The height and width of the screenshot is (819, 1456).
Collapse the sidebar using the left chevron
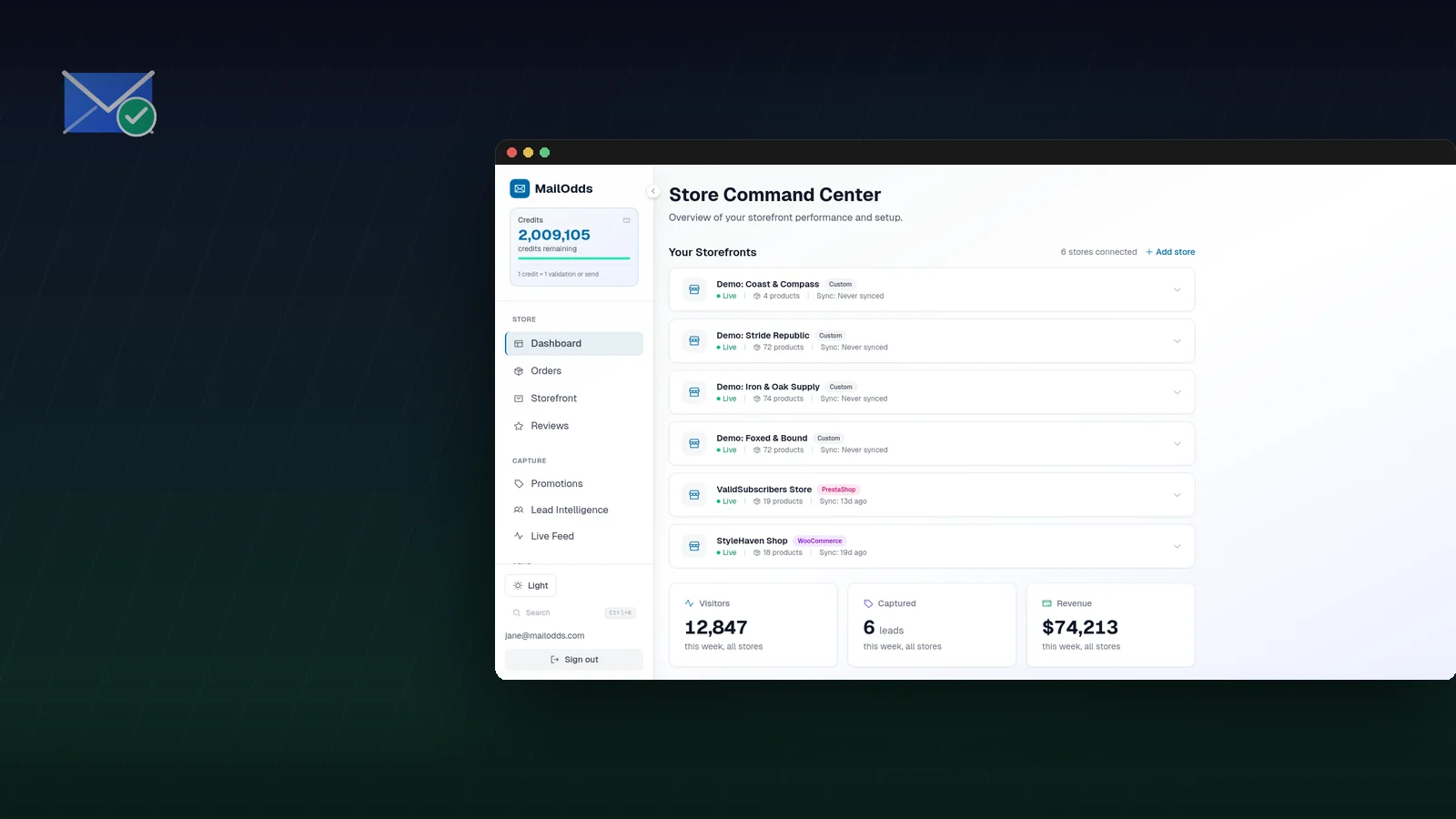coord(653,191)
